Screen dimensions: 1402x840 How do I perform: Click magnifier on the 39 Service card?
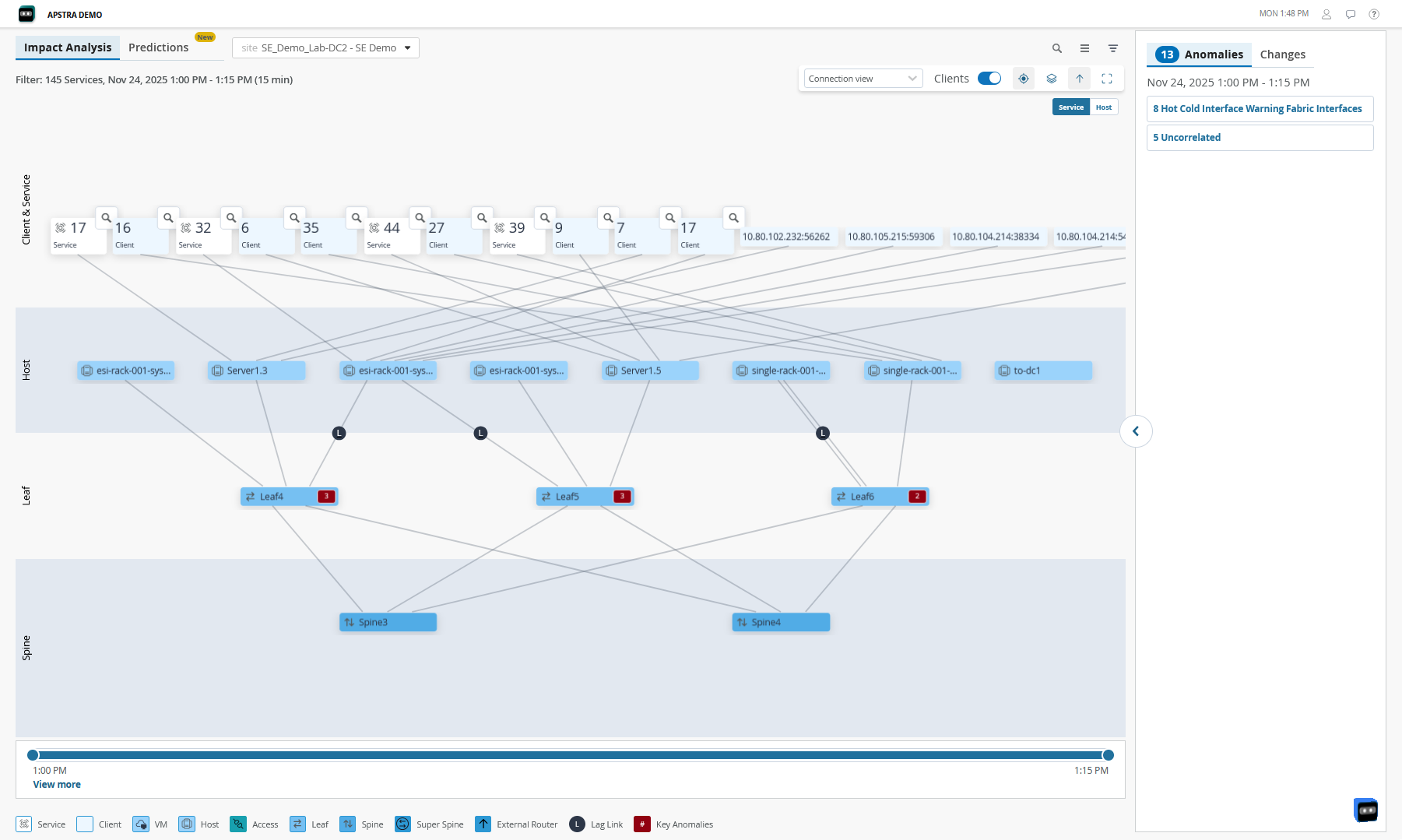[545, 218]
